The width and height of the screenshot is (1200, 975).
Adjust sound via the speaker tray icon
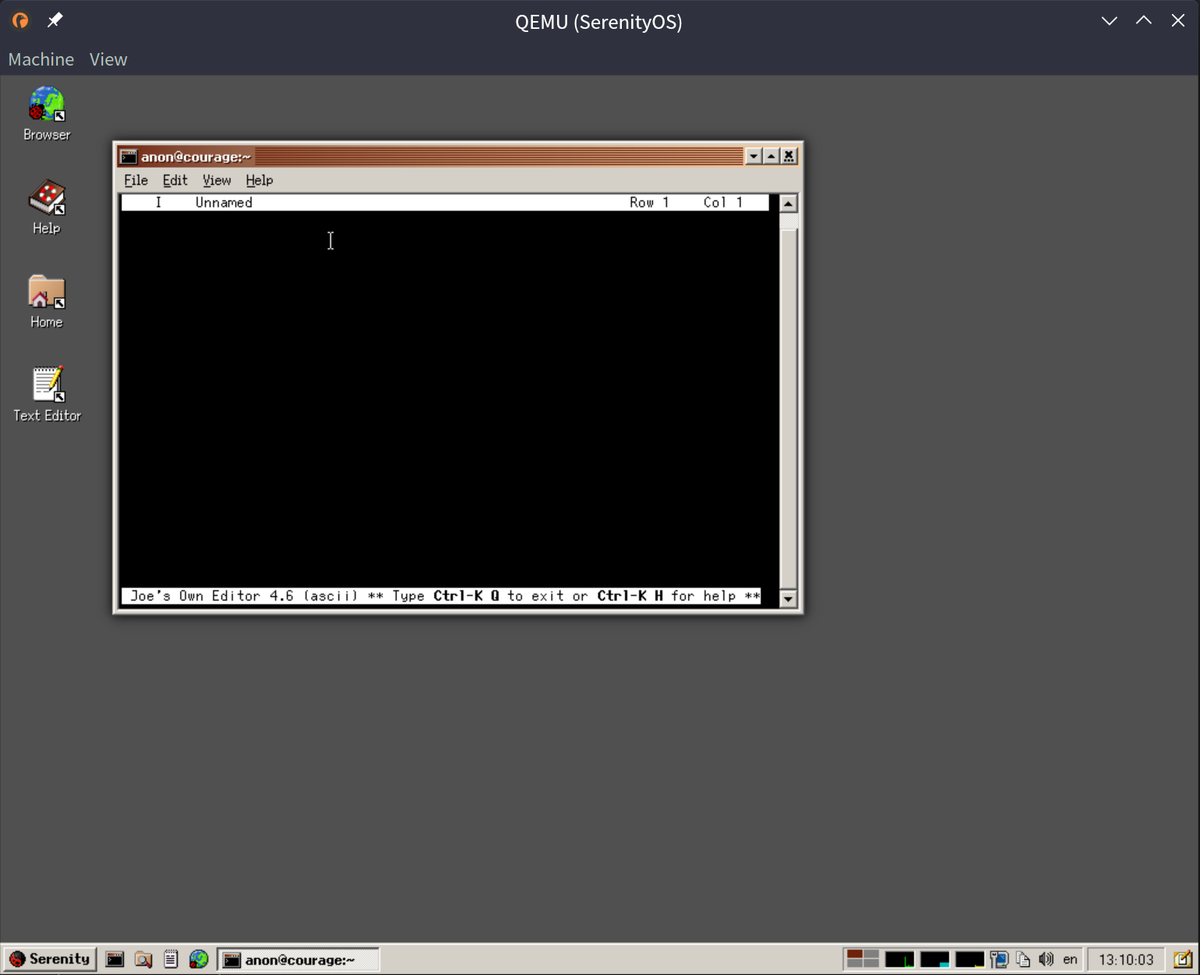tap(1046, 959)
